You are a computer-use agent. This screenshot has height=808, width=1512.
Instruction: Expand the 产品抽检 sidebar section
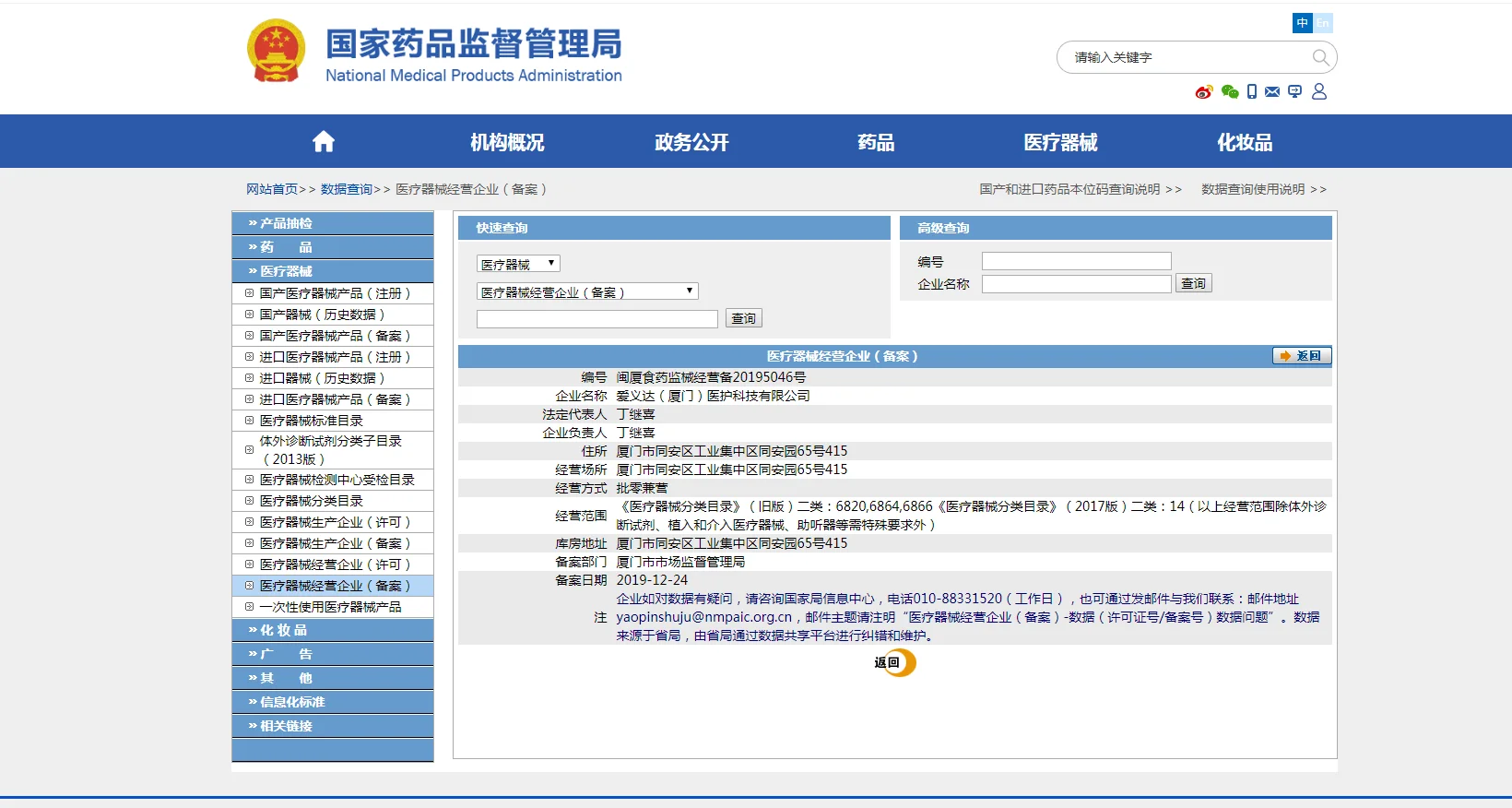coord(333,223)
